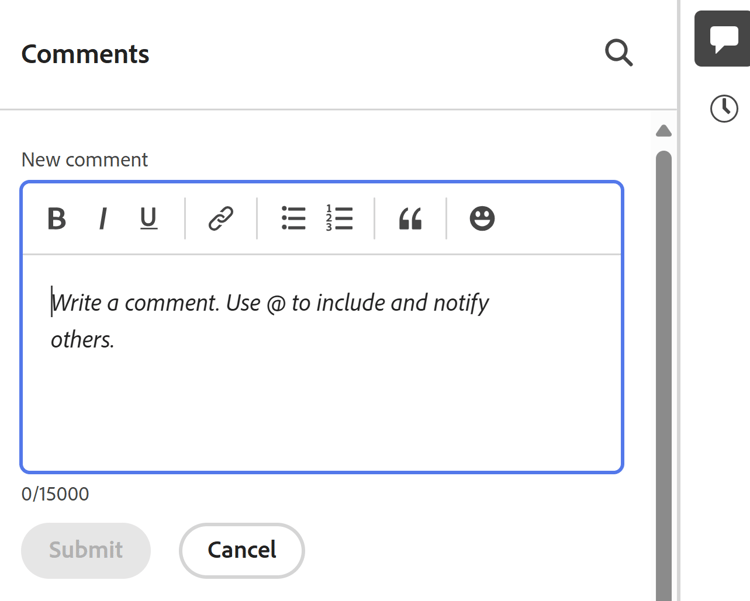The width and height of the screenshot is (750, 601).
Task: Open the history clock icon
Action: (724, 108)
